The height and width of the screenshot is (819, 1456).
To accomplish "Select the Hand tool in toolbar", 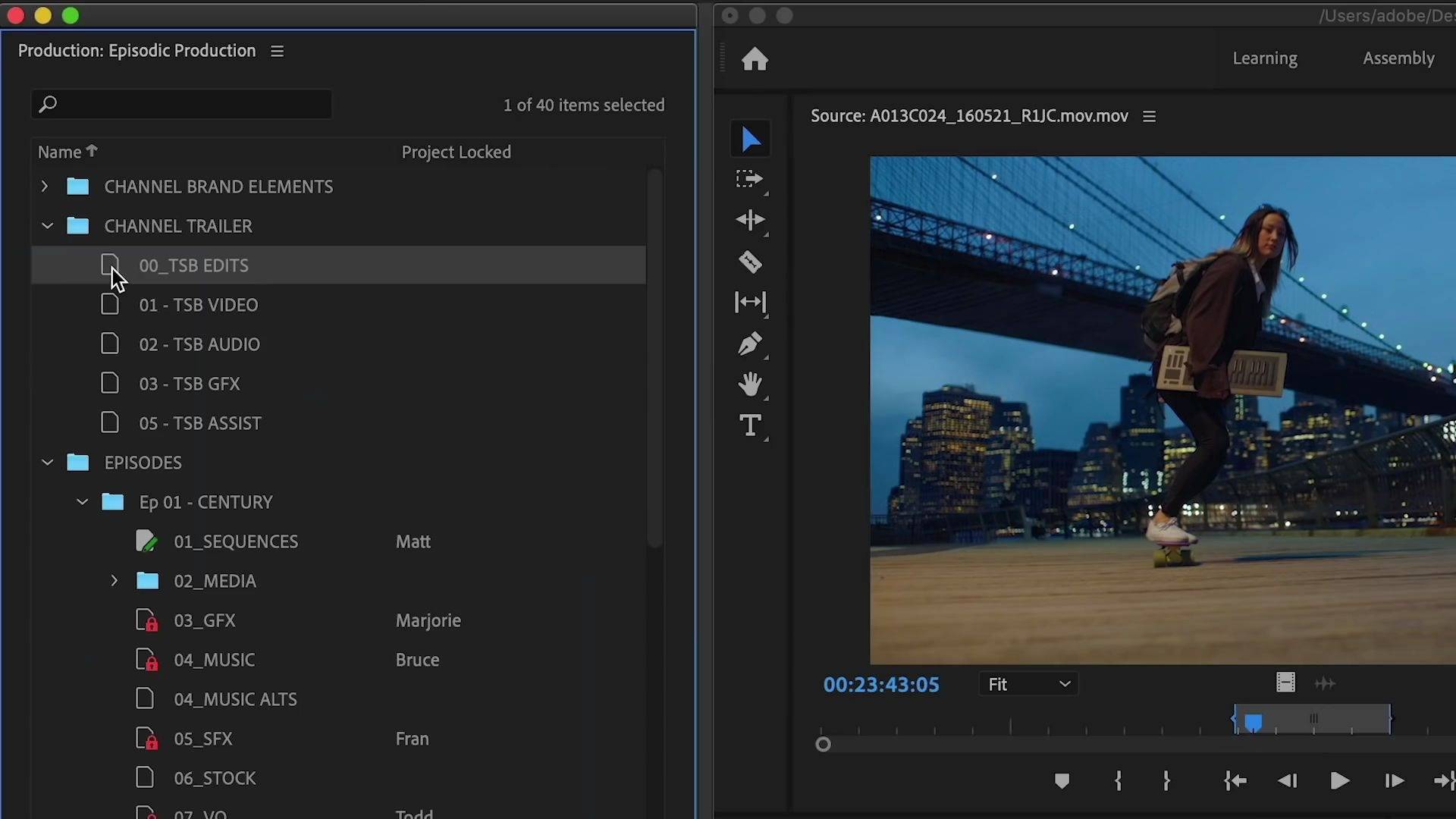I will pyautogui.click(x=749, y=385).
